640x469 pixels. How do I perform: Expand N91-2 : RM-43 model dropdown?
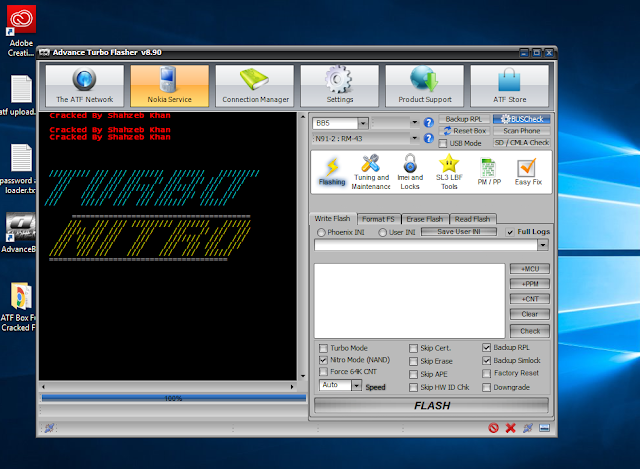coord(415,138)
